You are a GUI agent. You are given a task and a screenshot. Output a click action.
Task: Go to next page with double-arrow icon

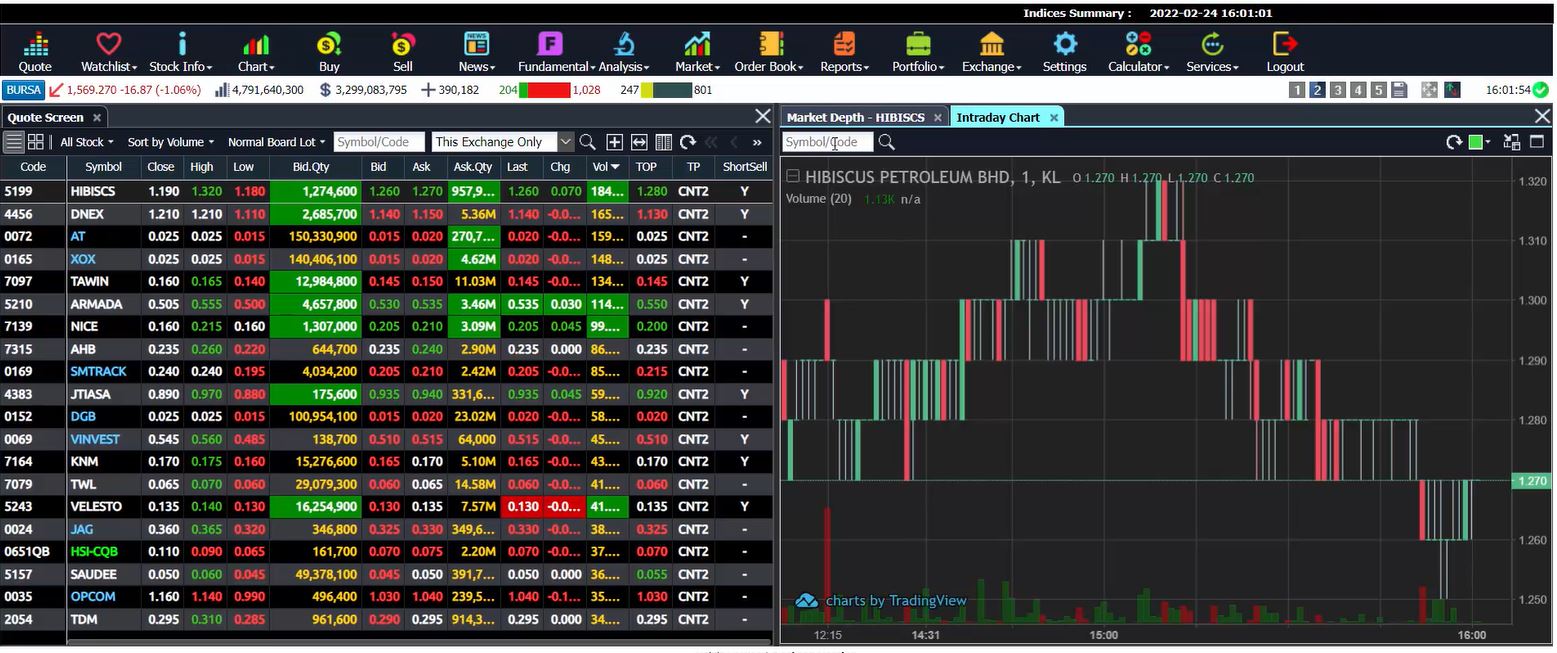pos(757,142)
